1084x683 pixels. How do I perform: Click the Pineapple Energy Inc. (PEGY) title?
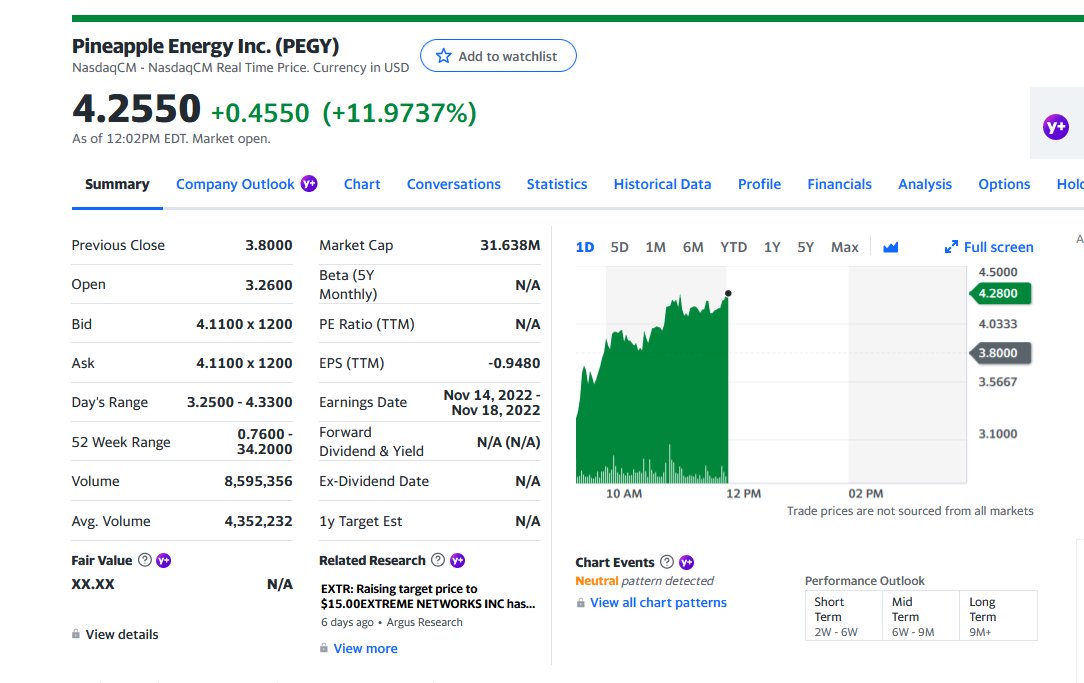(205, 46)
